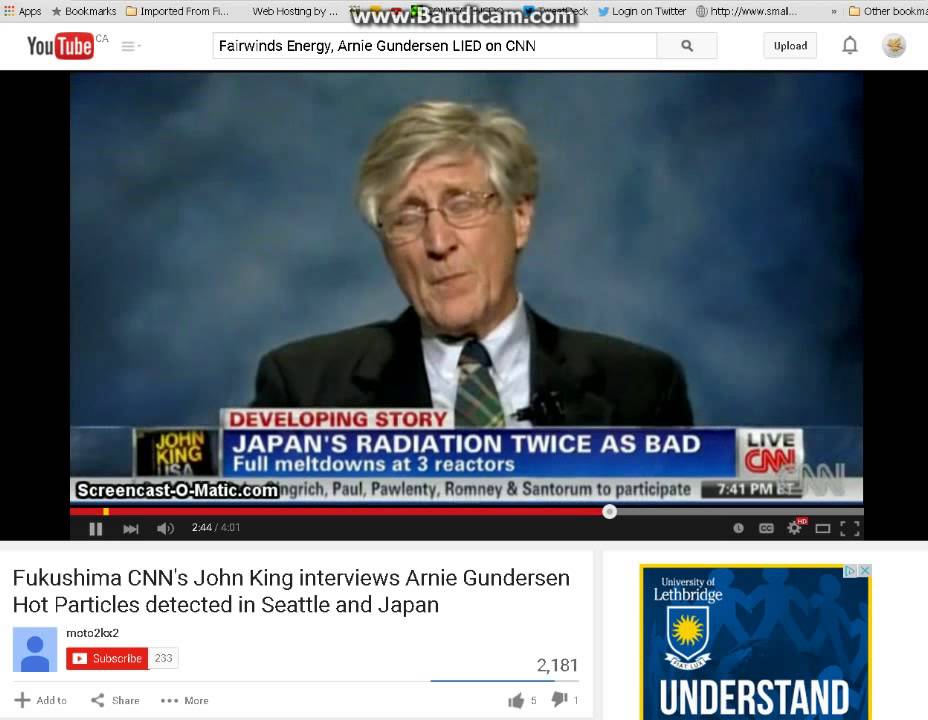Mute the video volume
Viewport: 928px width, 720px height.
click(165, 528)
